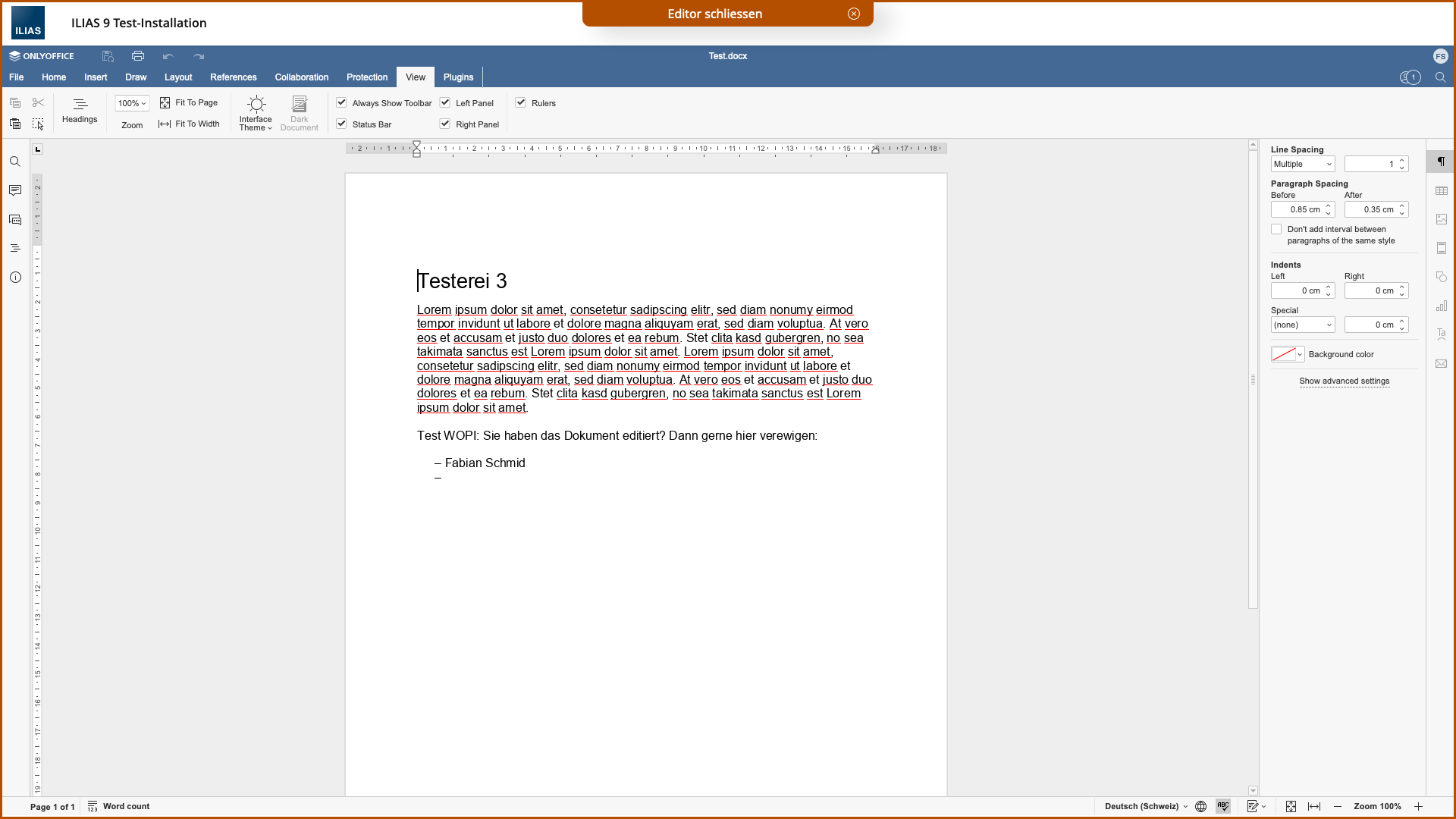Click the Undo arrow icon

click(x=168, y=56)
